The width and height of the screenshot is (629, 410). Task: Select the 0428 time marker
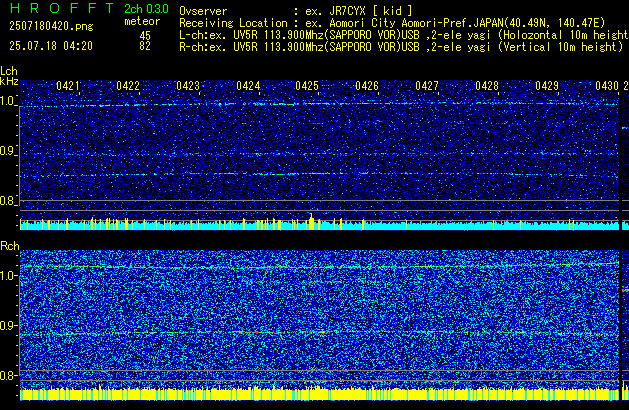click(487, 86)
